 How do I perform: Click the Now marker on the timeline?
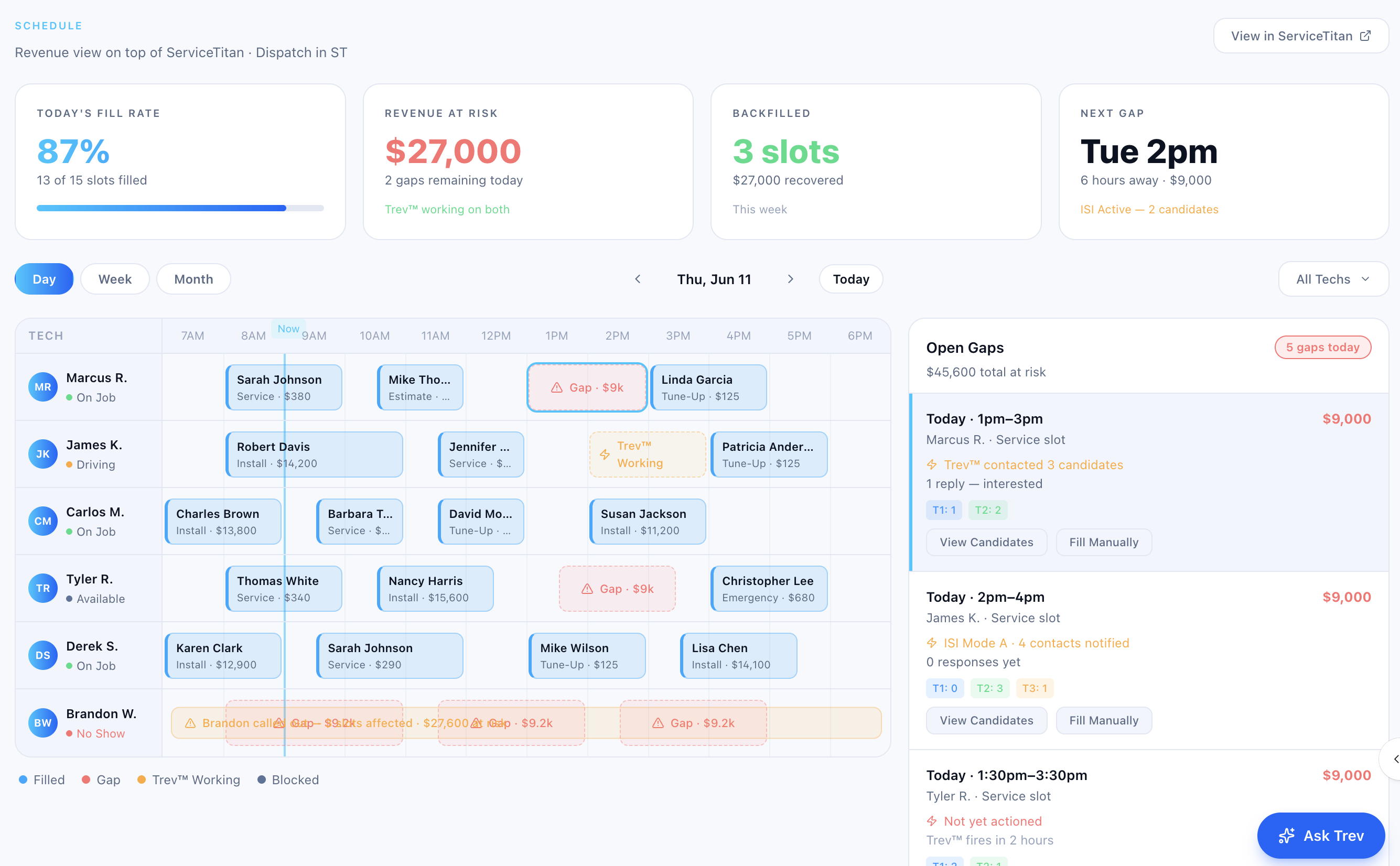pos(288,329)
